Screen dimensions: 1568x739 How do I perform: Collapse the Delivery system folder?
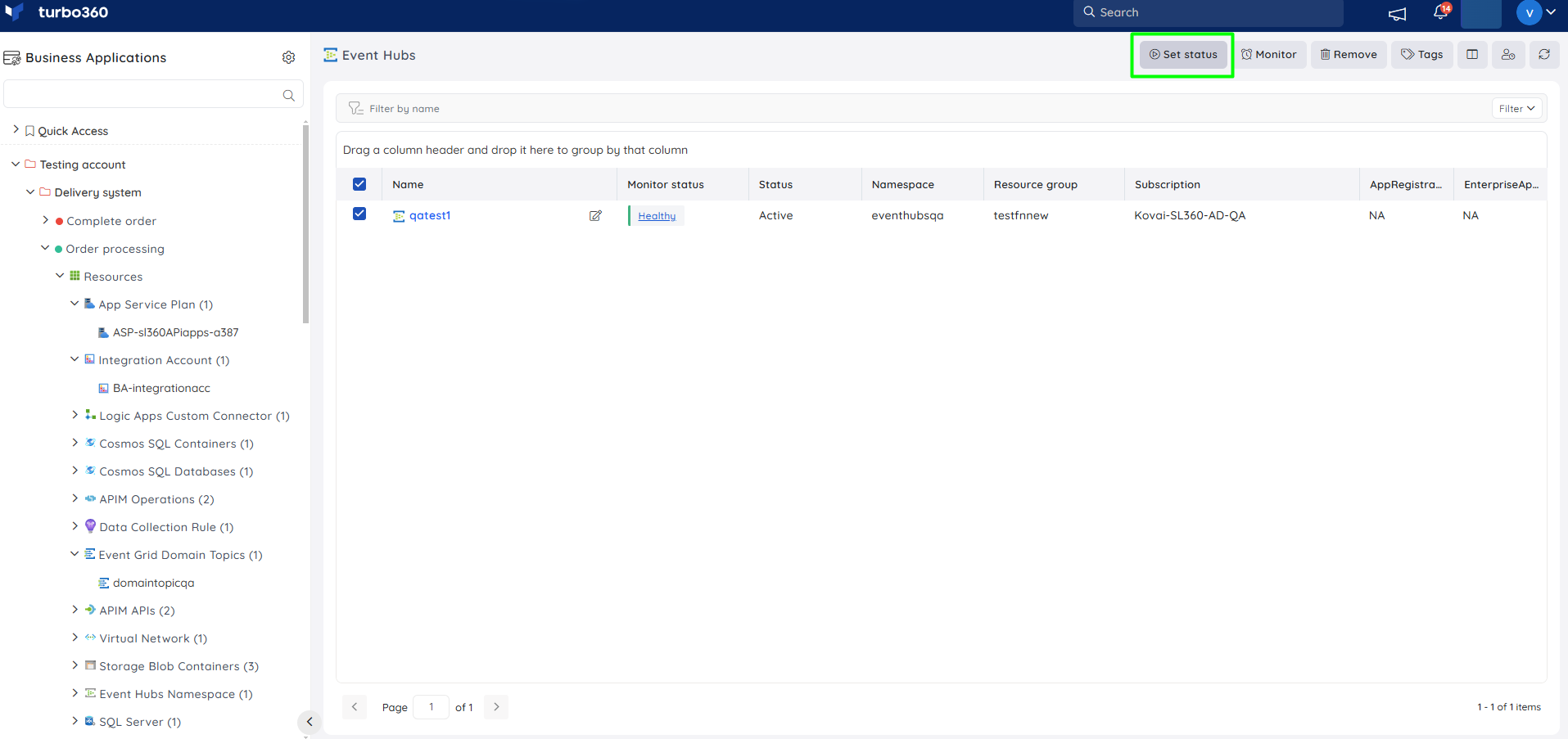click(x=30, y=192)
